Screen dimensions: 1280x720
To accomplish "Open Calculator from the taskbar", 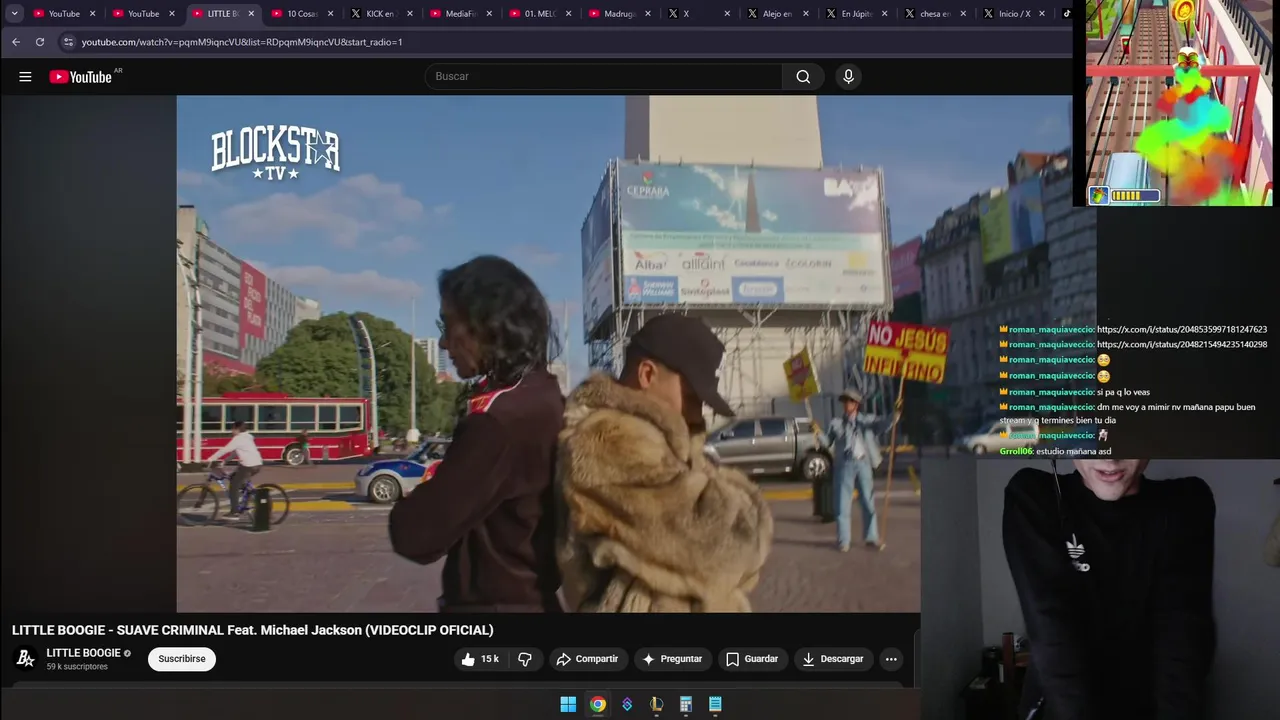I will [686, 704].
